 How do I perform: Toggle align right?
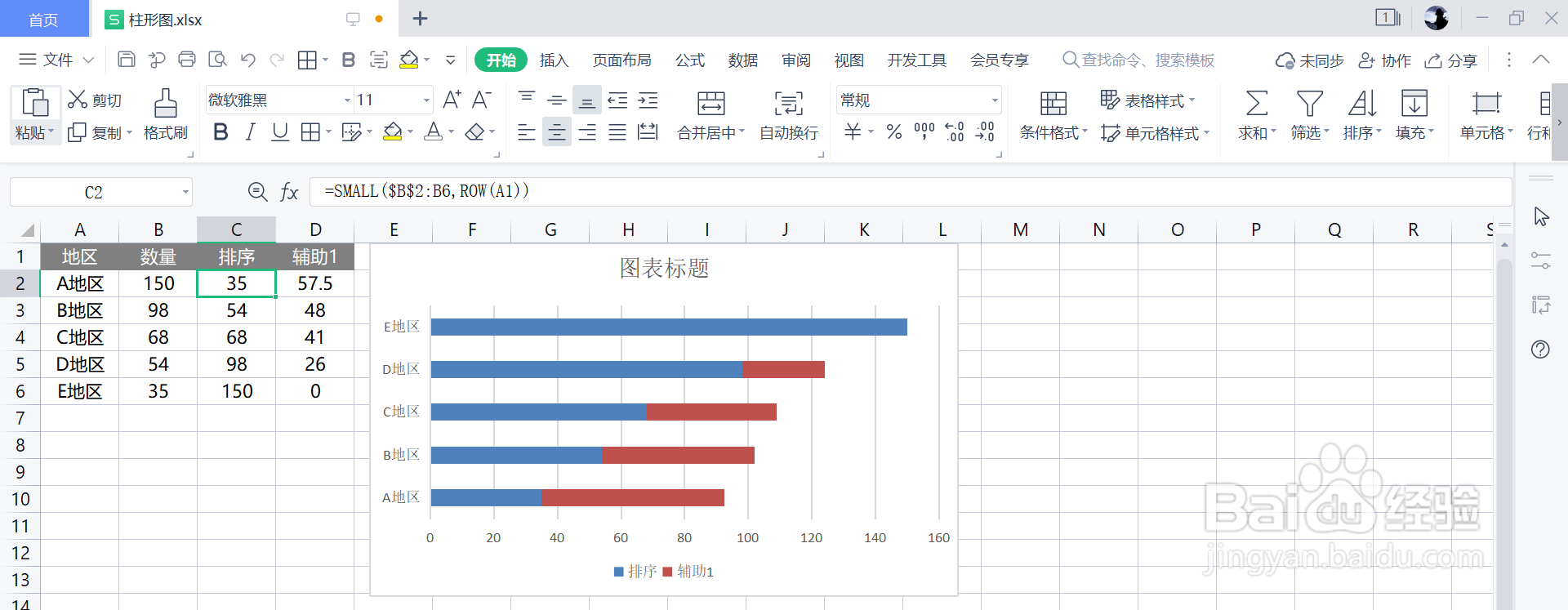(587, 132)
